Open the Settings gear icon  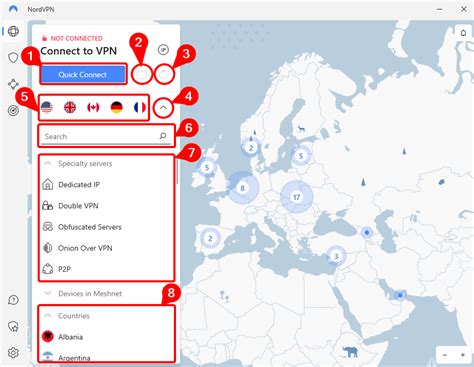pyautogui.click(x=13, y=352)
